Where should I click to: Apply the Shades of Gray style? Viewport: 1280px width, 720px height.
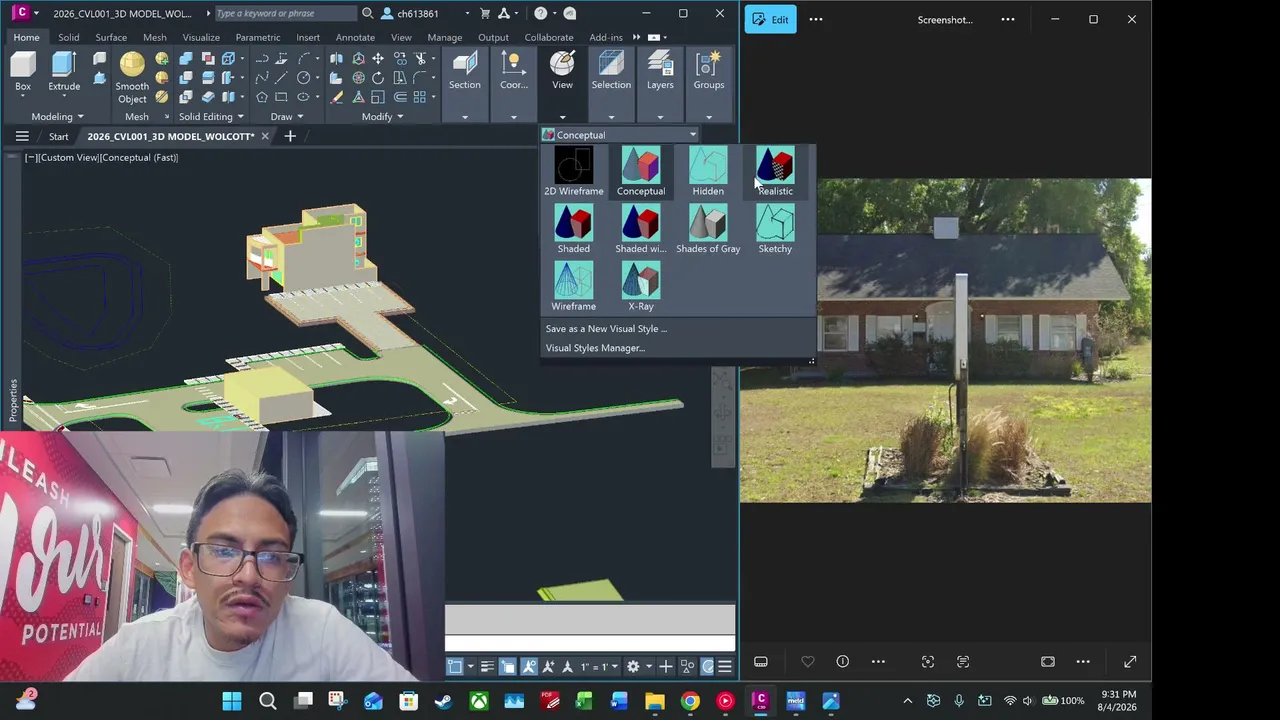pyautogui.click(x=708, y=229)
